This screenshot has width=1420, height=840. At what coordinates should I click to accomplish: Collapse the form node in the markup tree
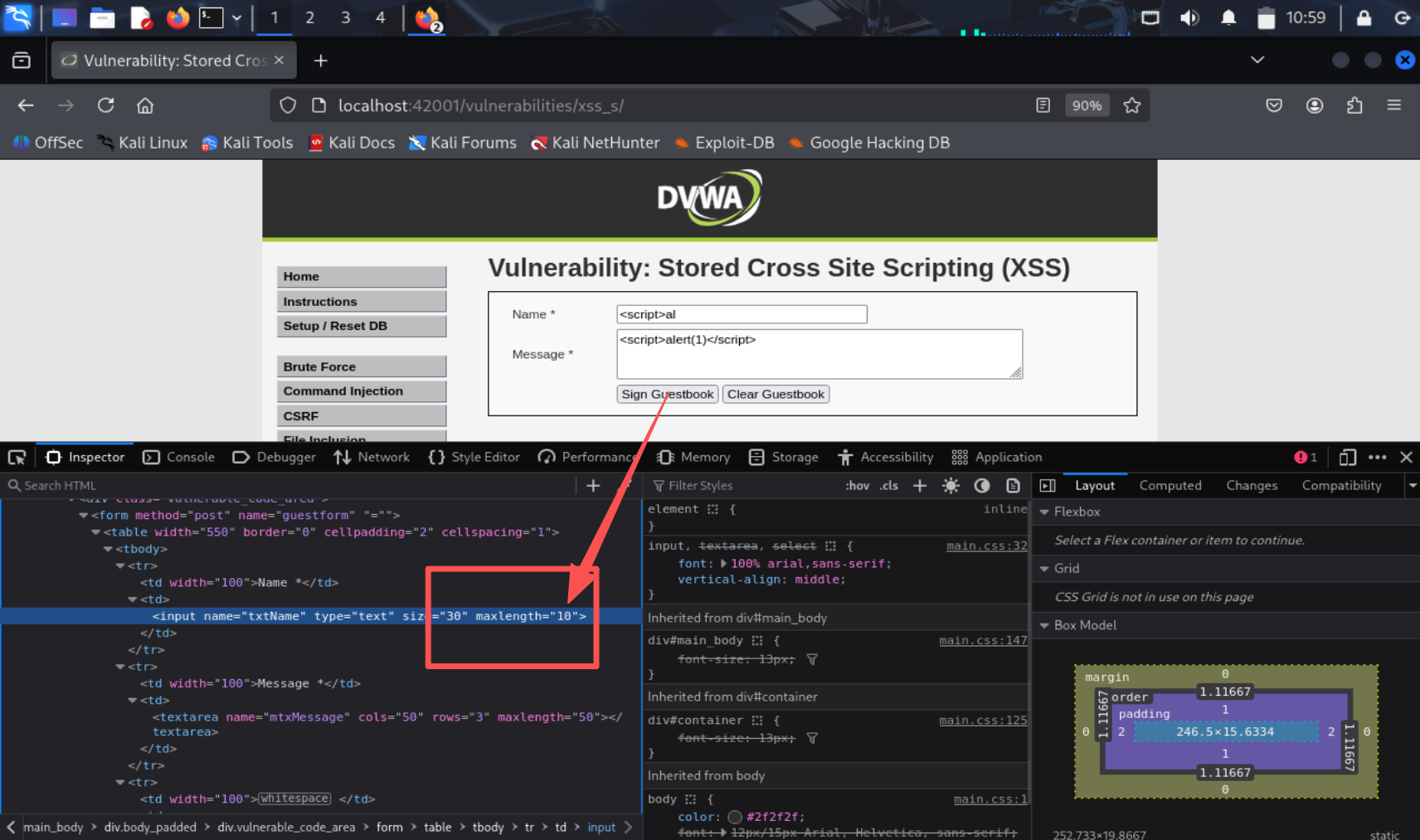84,515
